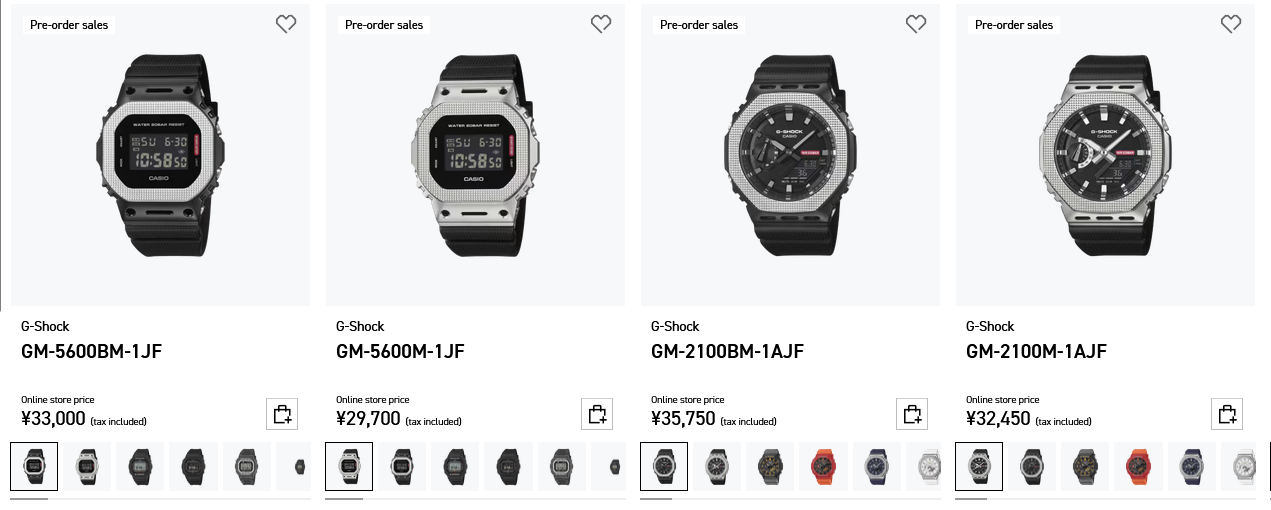1271x510 pixels.
Task: Choose silver variant thumbnail under GM-5600BM-1JF
Action: [x=88, y=466]
